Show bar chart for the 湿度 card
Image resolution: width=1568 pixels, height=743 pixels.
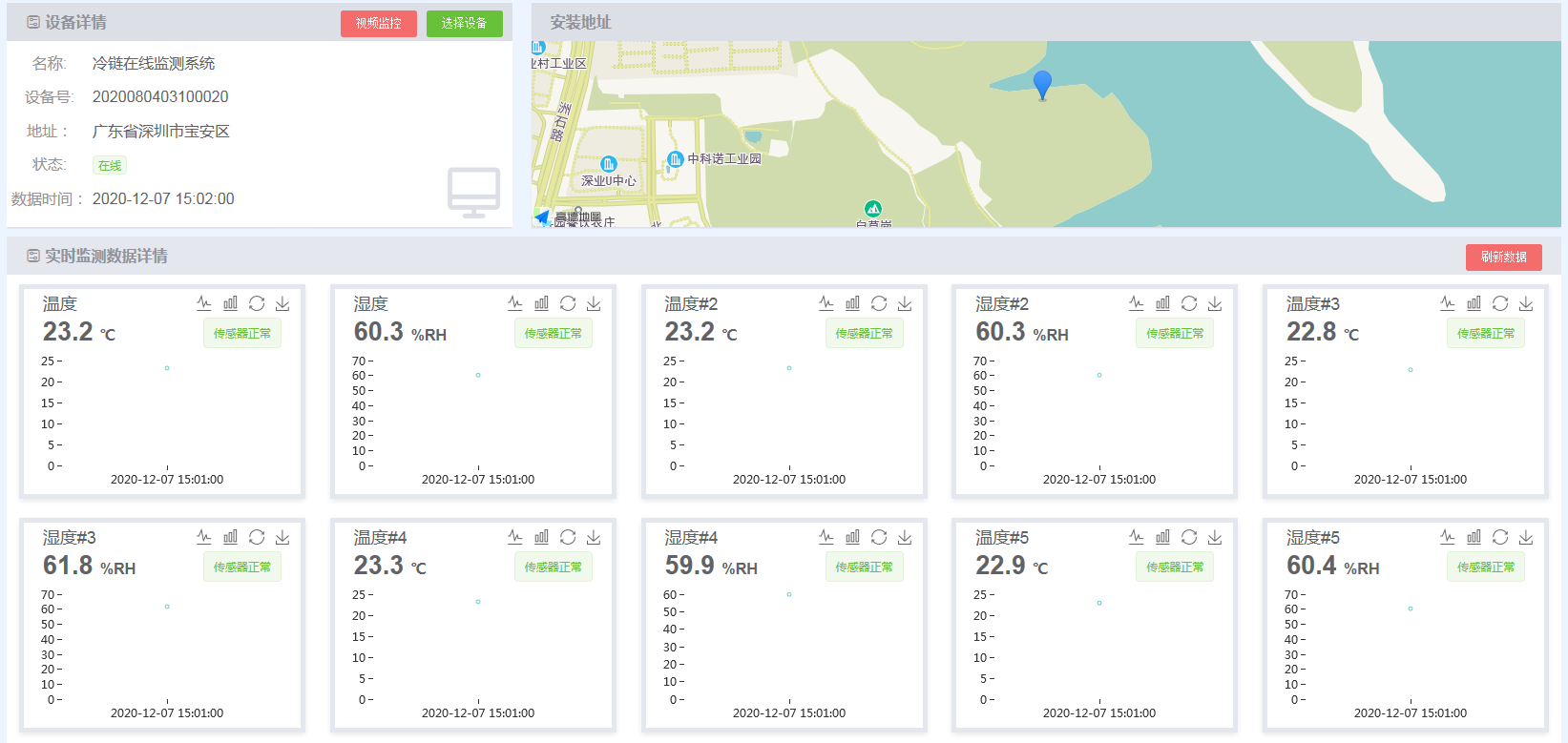point(541,303)
